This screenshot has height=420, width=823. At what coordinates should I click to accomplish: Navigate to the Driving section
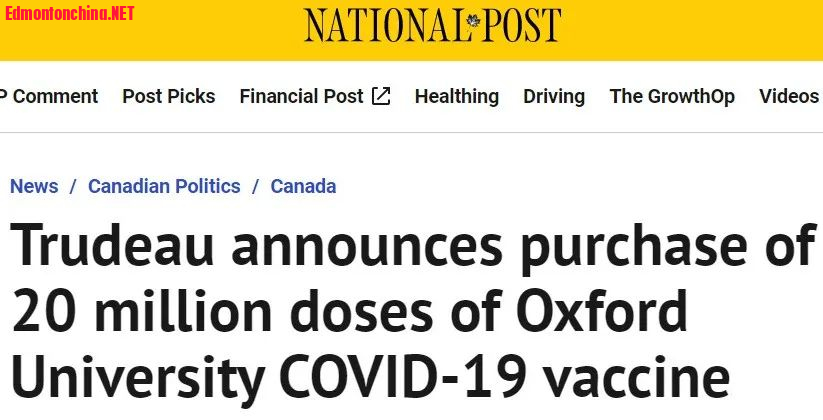click(554, 96)
